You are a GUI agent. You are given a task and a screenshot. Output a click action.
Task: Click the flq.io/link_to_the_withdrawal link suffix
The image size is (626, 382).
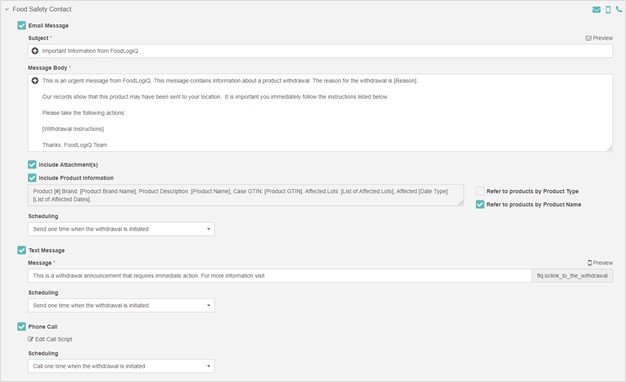[x=573, y=276]
